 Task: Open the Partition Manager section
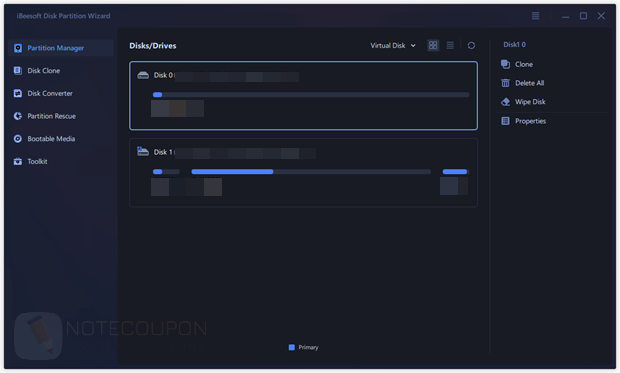[60, 48]
